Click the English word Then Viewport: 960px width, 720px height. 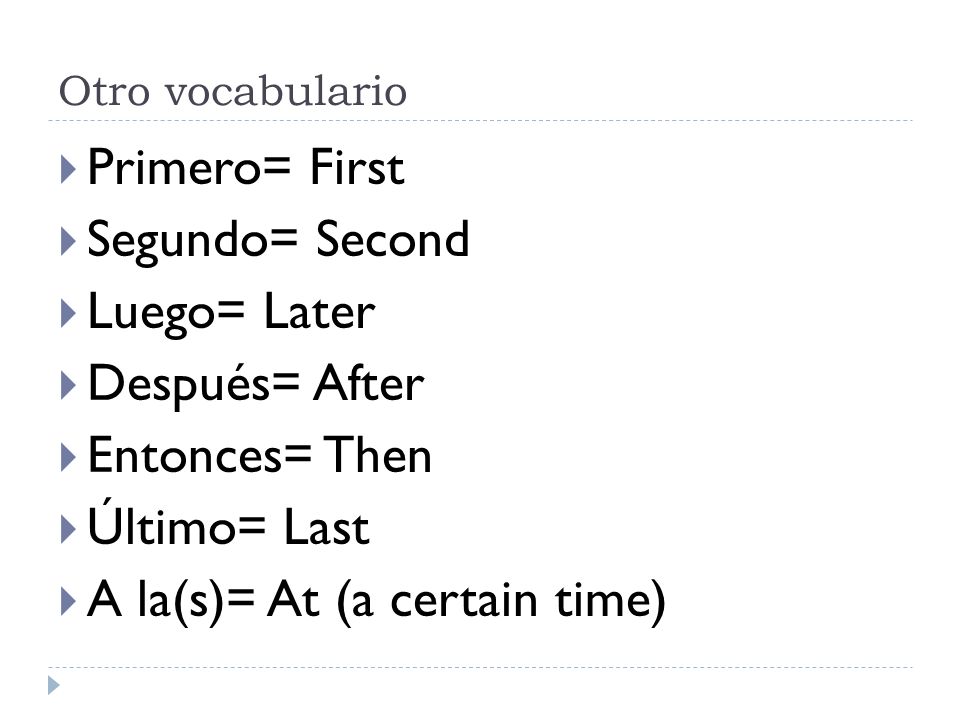pyautogui.click(x=377, y=456)
